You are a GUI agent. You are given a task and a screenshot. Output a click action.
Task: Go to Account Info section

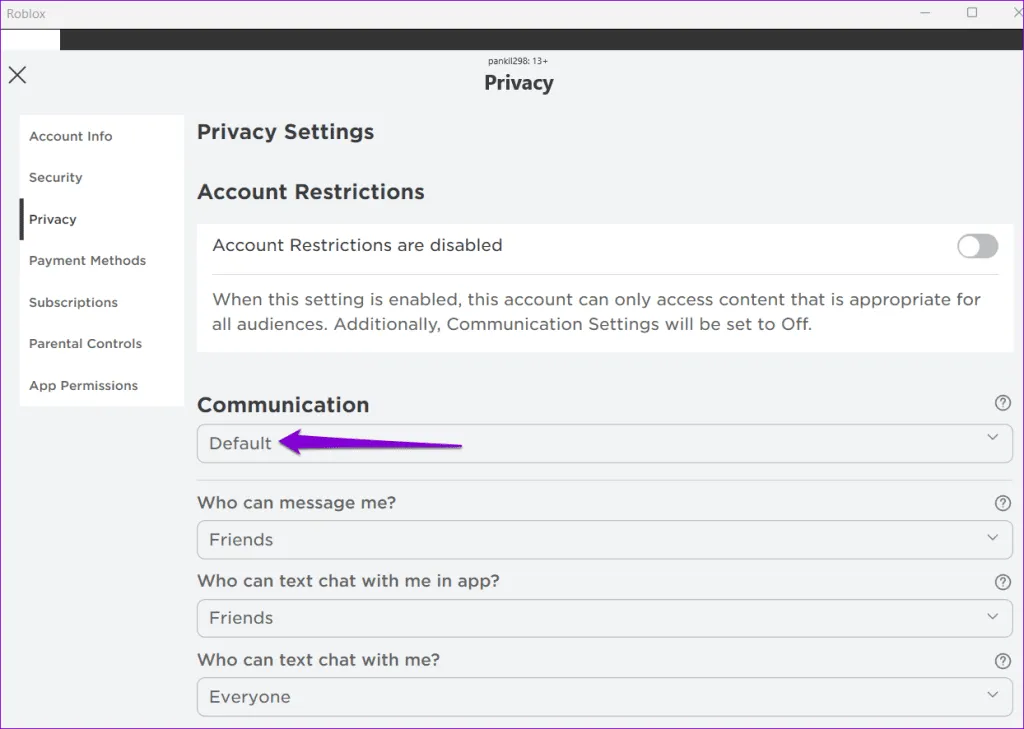(71, 136)
